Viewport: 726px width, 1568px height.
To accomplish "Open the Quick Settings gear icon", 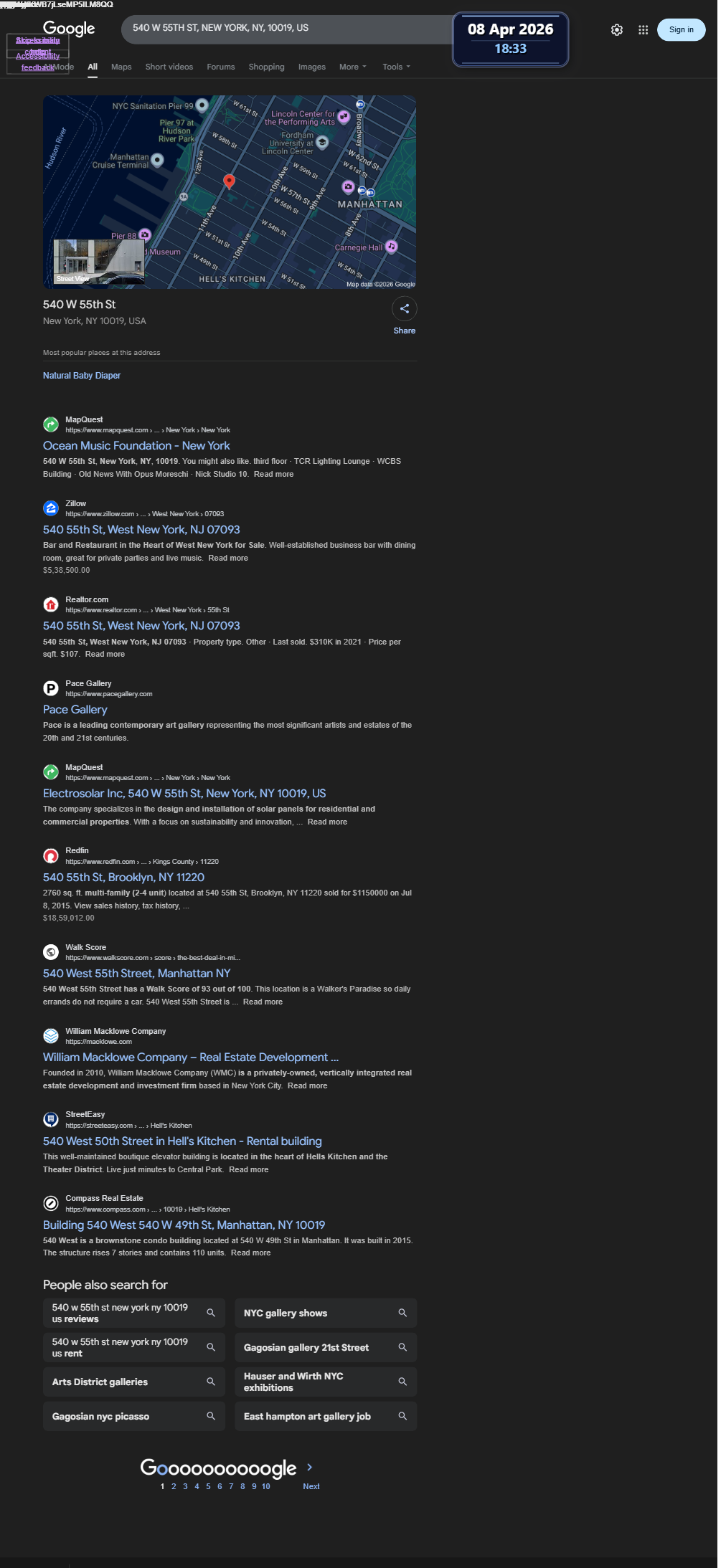I will 617,30.
